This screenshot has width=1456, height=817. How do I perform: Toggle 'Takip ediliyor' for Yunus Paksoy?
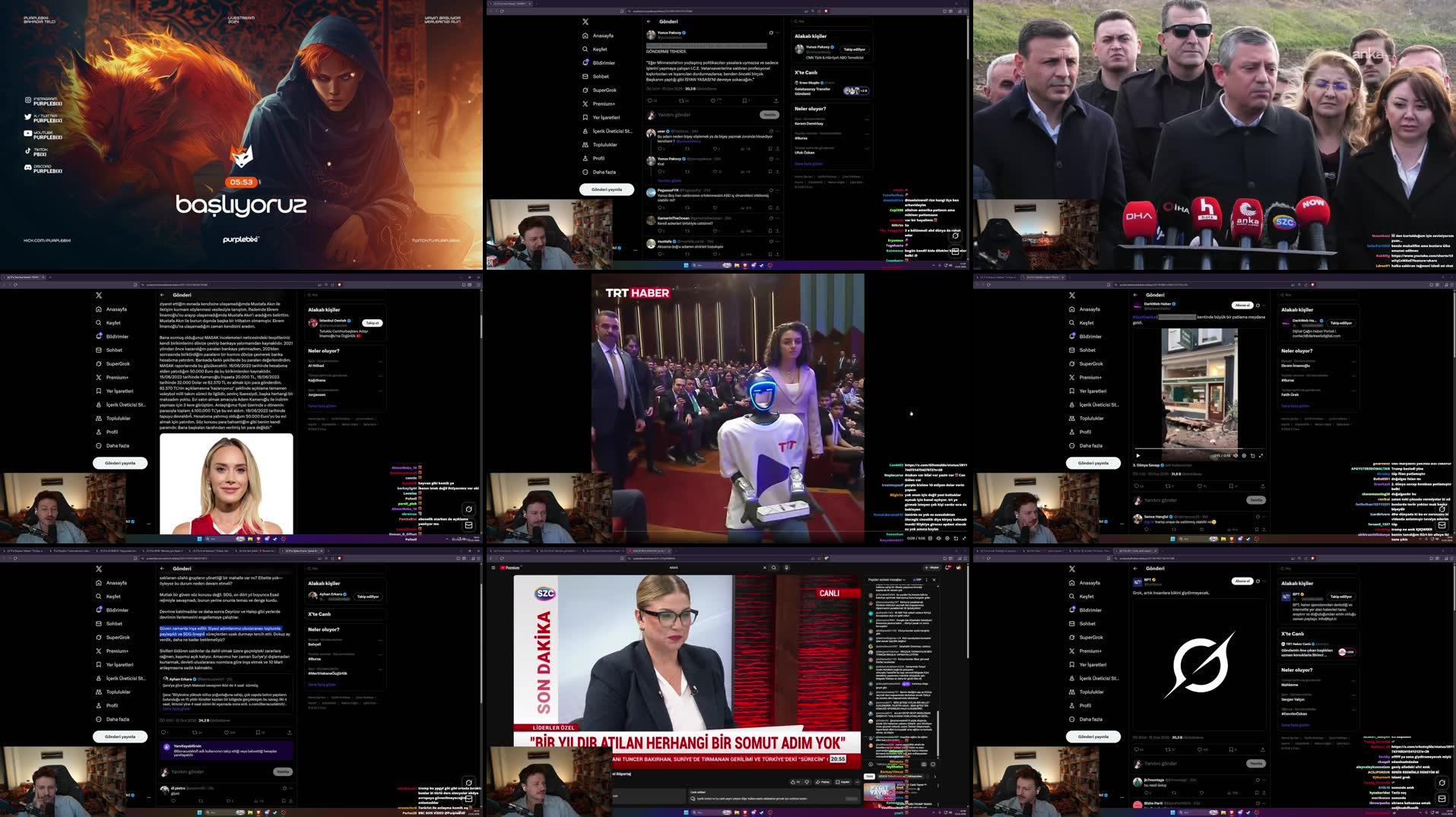point(854,49)
